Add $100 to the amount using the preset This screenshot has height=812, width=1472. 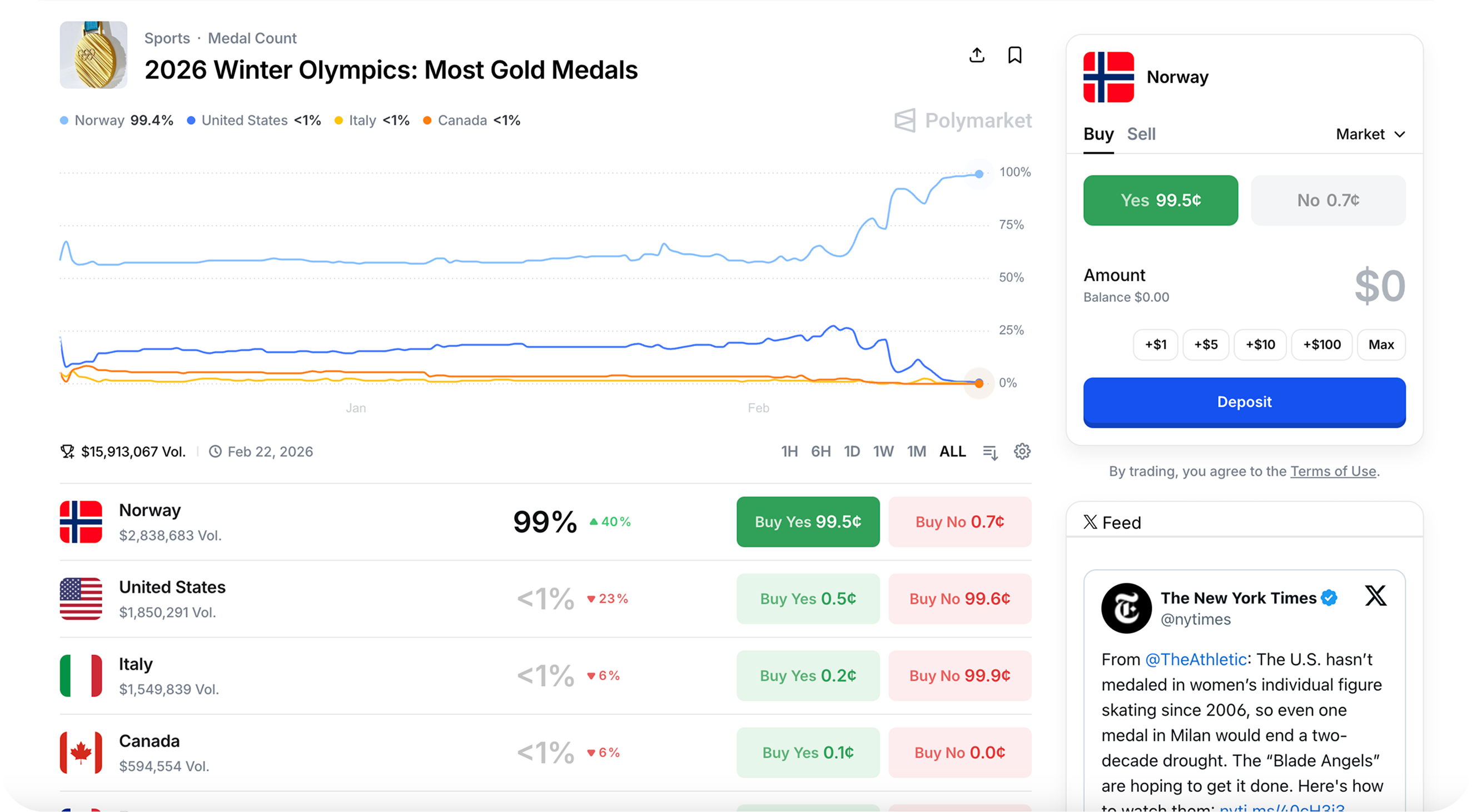pos(1322,344)
